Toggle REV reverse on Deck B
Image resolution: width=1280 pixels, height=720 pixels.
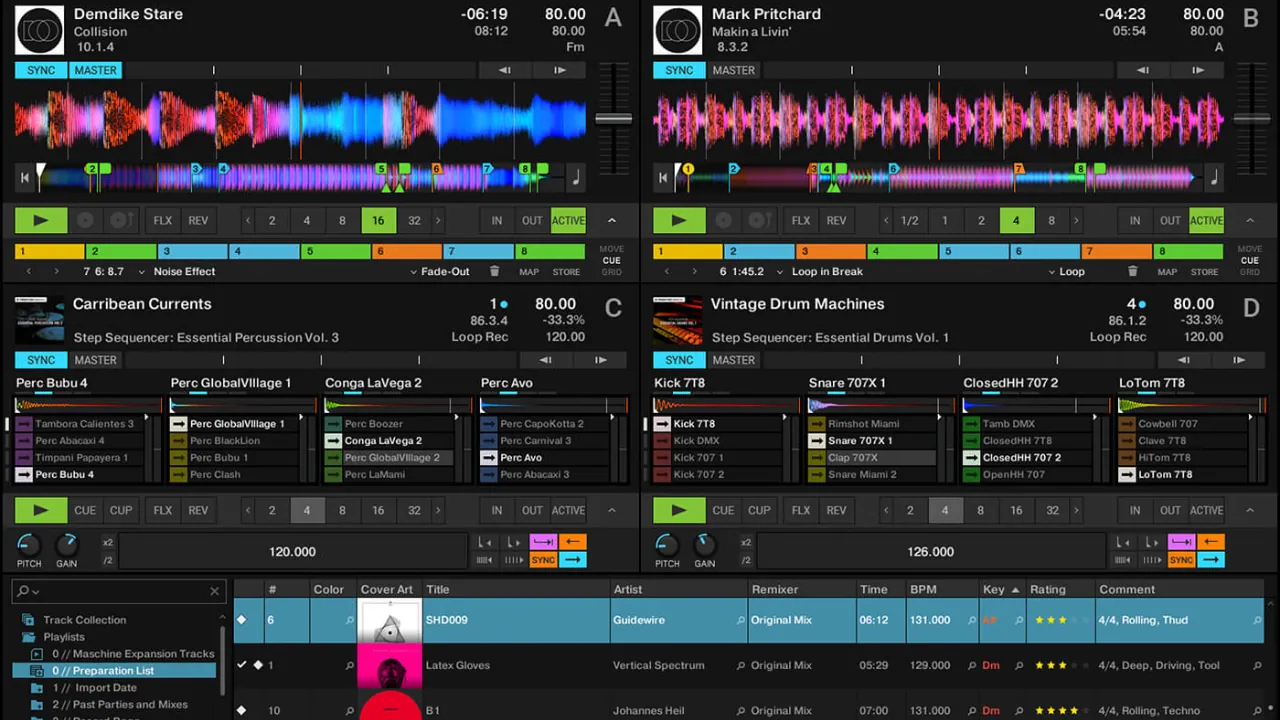[x=836, y=220]
